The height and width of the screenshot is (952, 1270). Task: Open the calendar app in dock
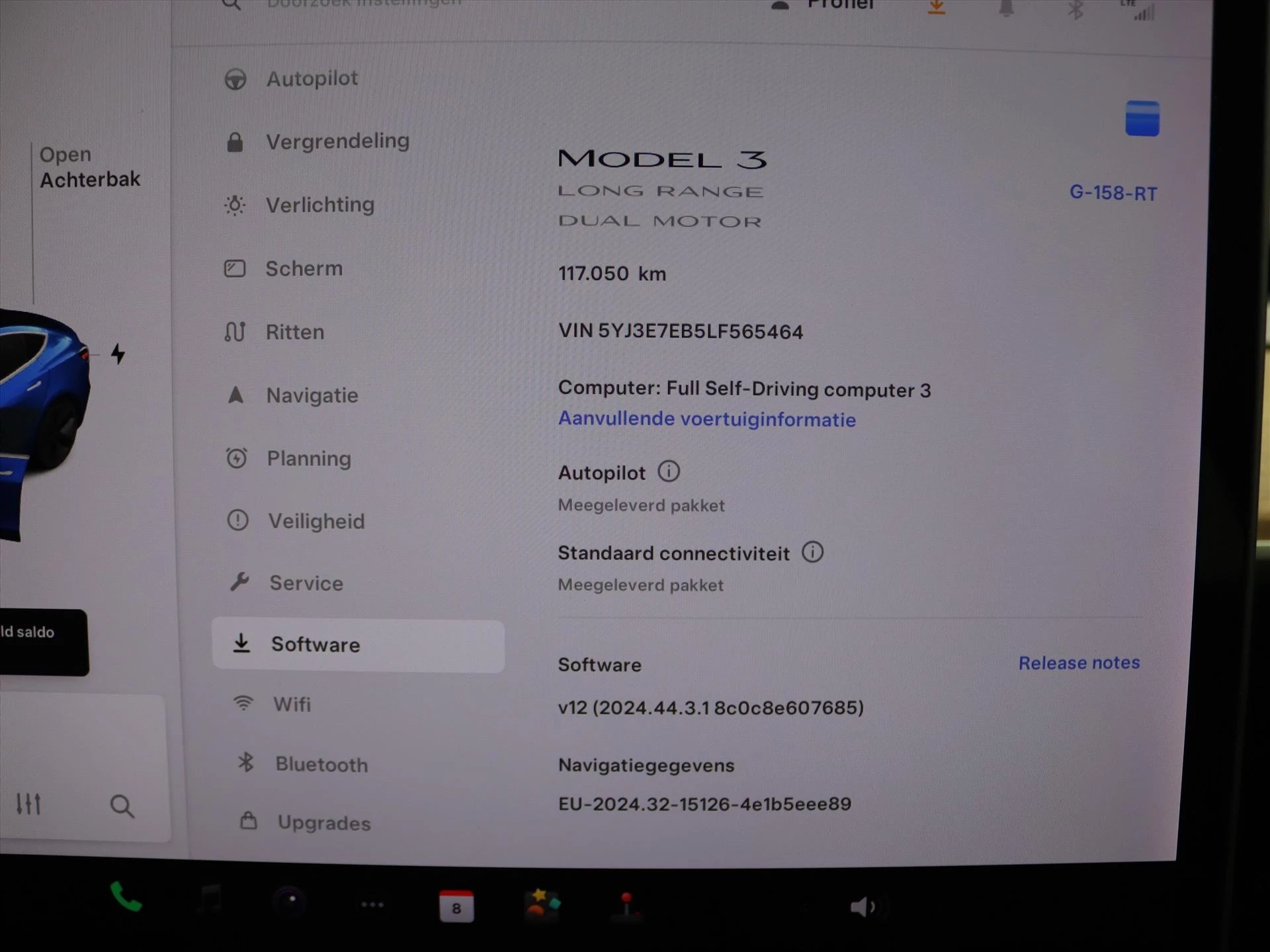456,906
